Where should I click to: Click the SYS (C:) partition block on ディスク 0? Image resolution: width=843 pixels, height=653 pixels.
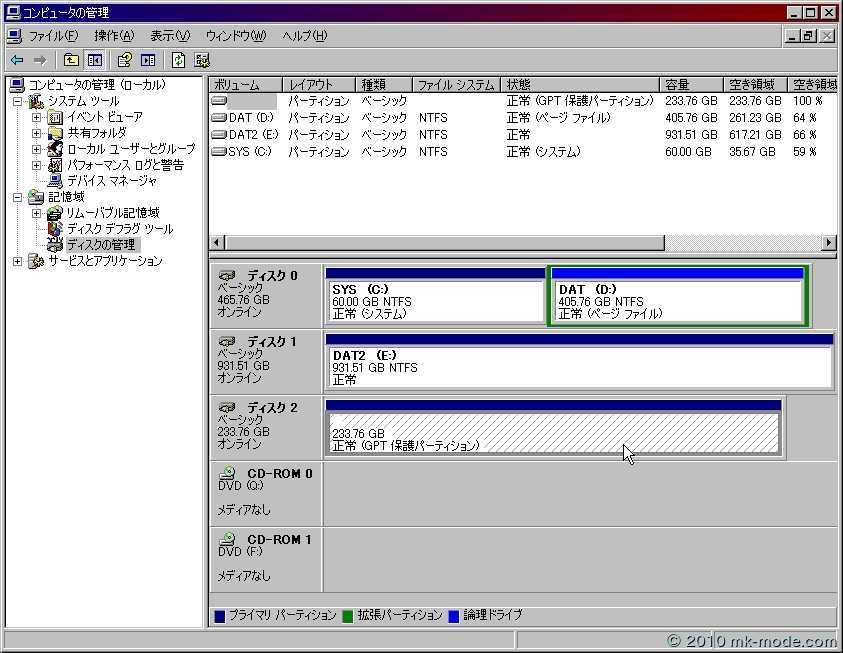point(435,301)
